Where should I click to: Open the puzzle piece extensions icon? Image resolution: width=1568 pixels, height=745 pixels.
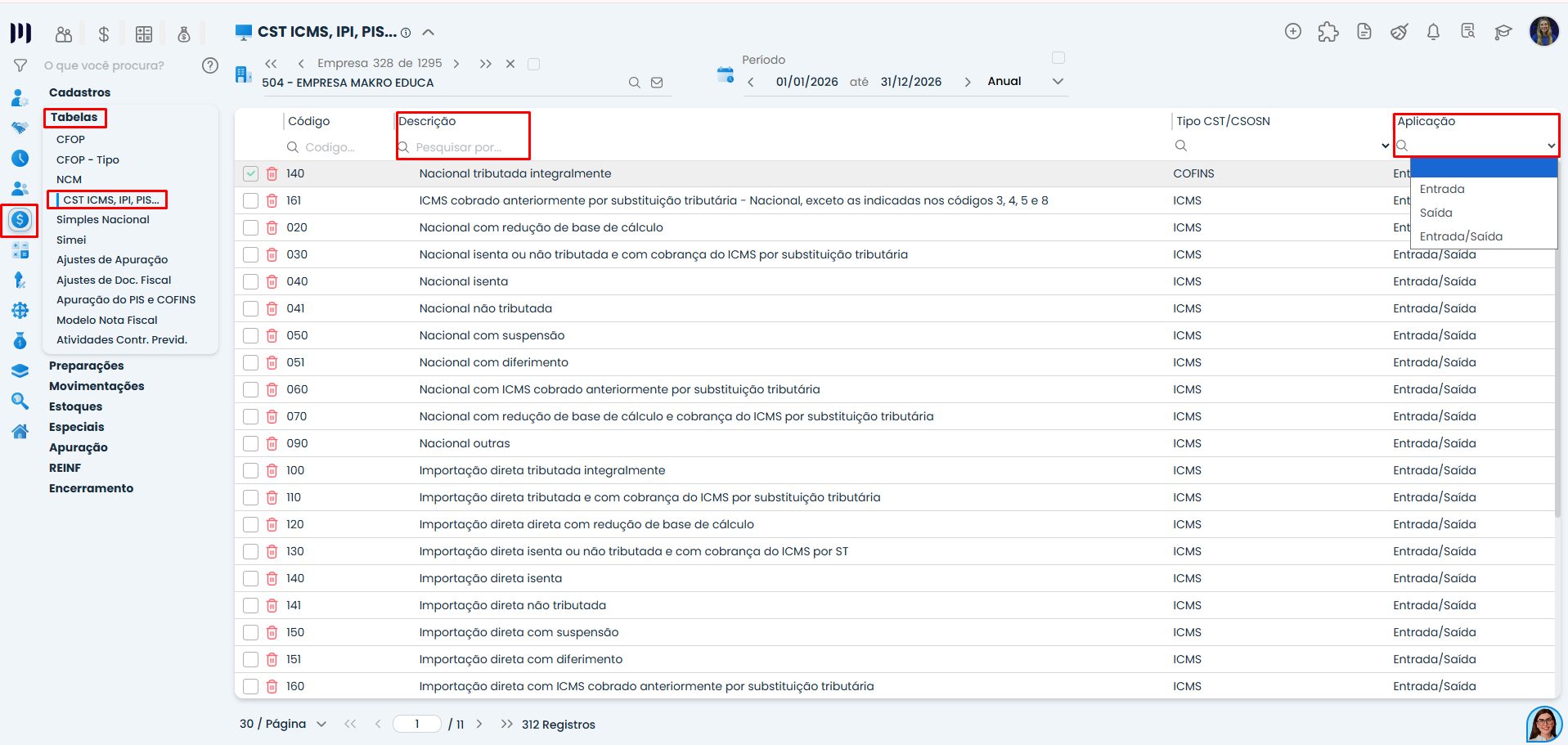1328,32
